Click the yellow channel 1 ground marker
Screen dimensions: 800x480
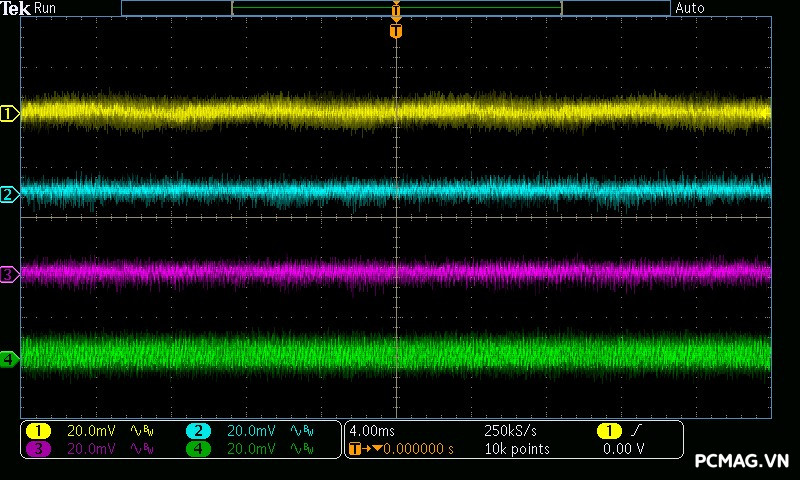point(9,114)
